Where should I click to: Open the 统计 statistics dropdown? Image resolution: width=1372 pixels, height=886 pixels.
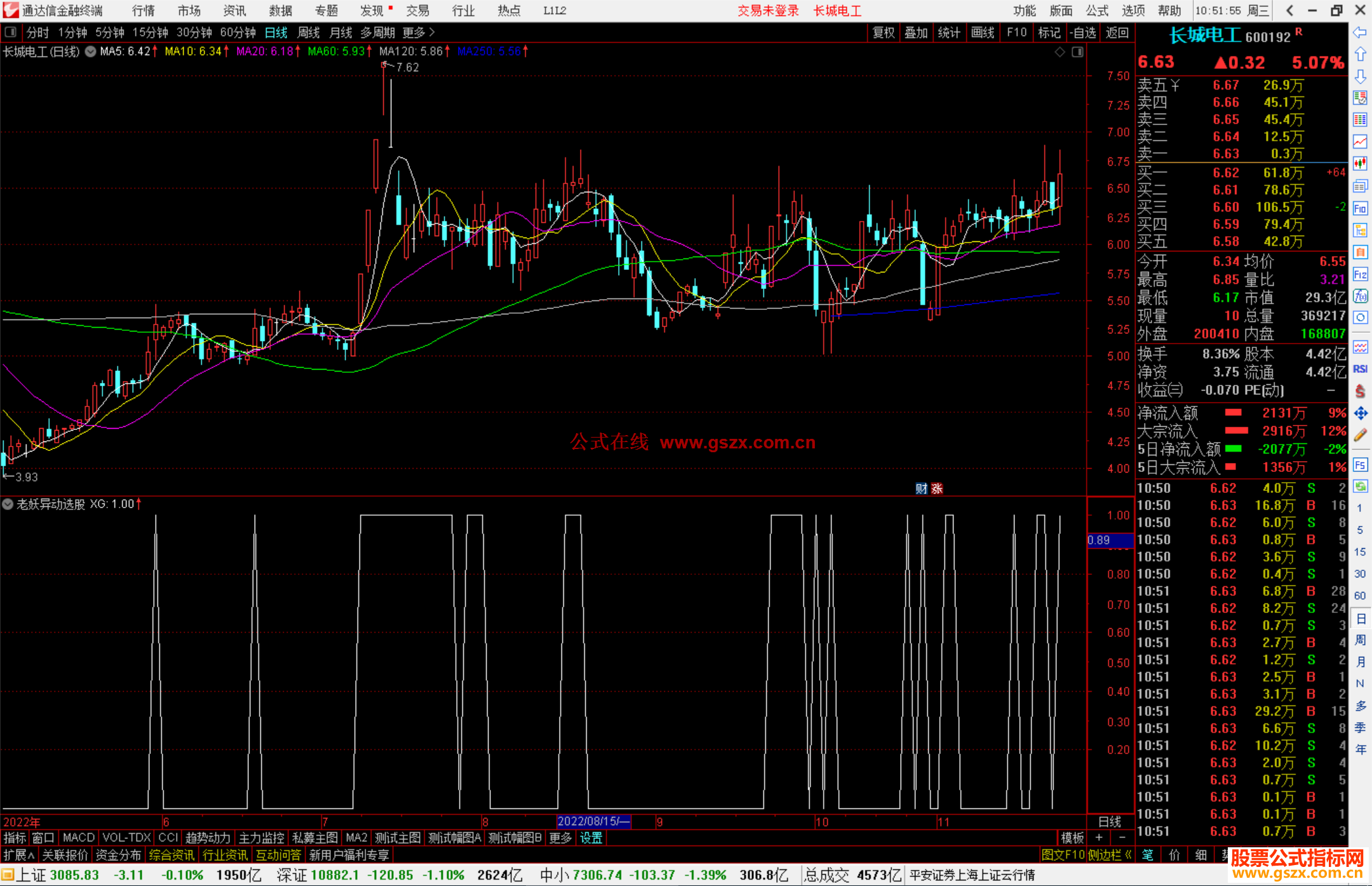949,32
